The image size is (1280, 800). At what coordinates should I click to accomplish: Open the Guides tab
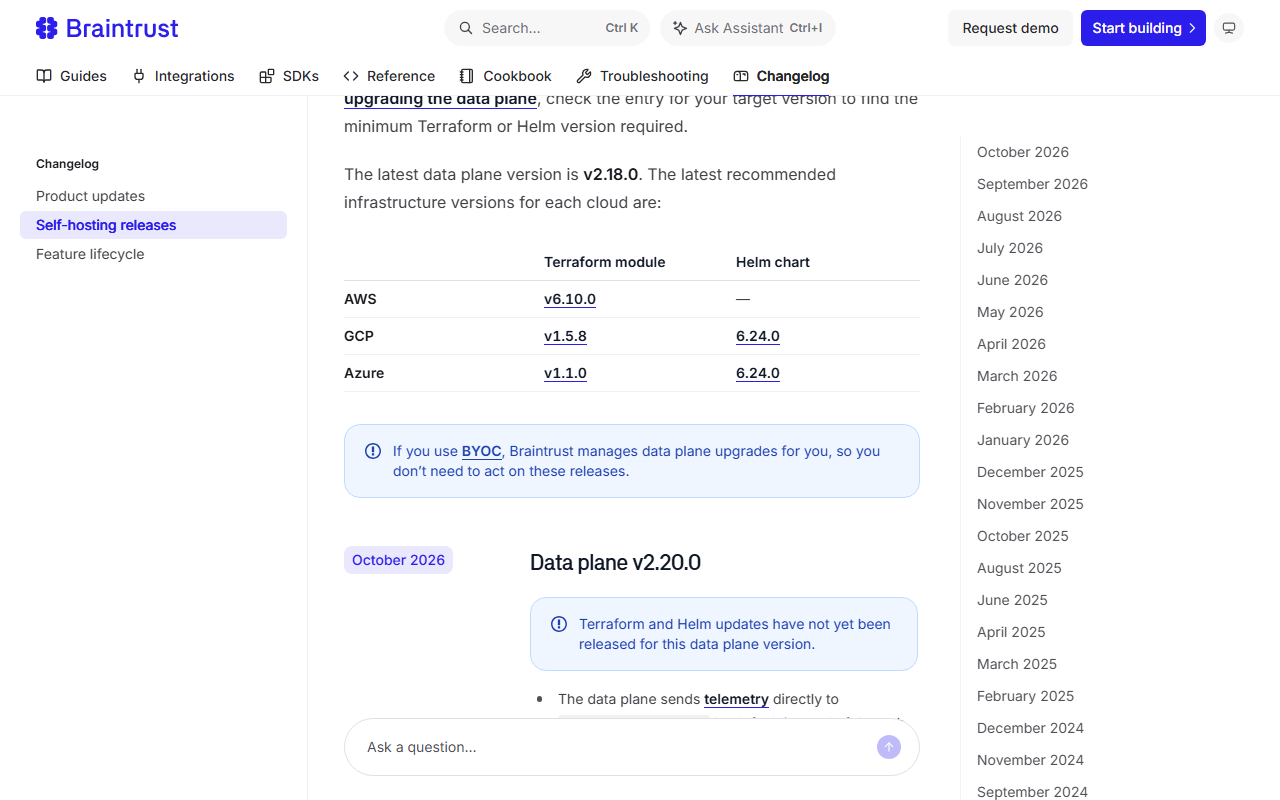[x=72, y=76]
